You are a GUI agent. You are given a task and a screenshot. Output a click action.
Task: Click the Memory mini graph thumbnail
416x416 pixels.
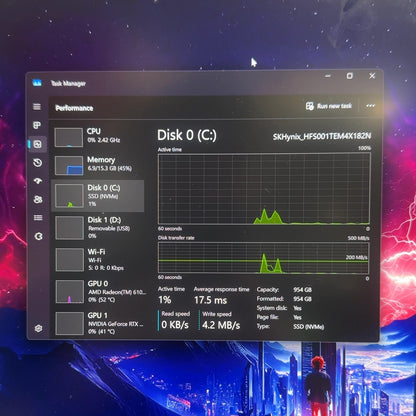69,165
